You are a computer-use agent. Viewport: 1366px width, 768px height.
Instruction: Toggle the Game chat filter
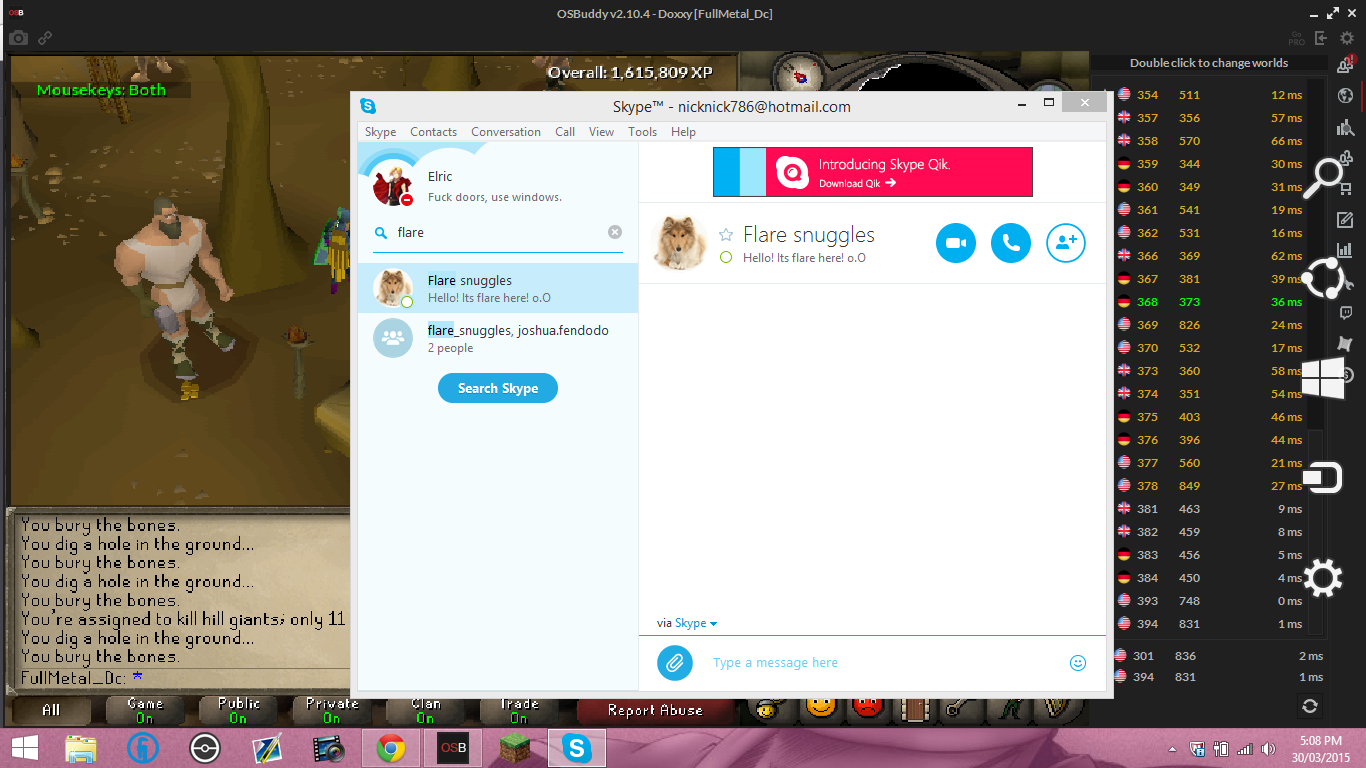pos(145,710)
